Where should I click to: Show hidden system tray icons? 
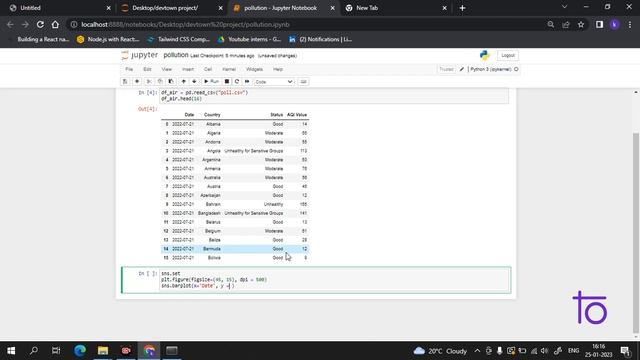[477, 351]
